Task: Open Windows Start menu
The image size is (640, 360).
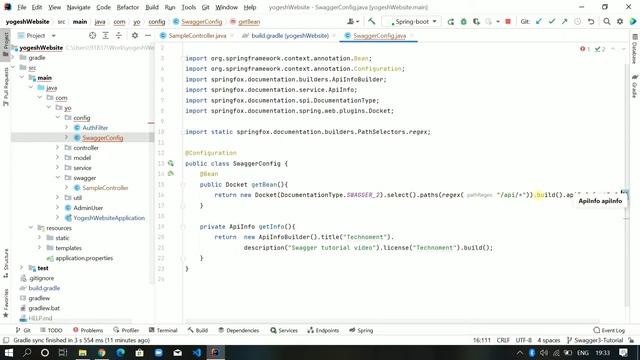Action: pos(8,352)
